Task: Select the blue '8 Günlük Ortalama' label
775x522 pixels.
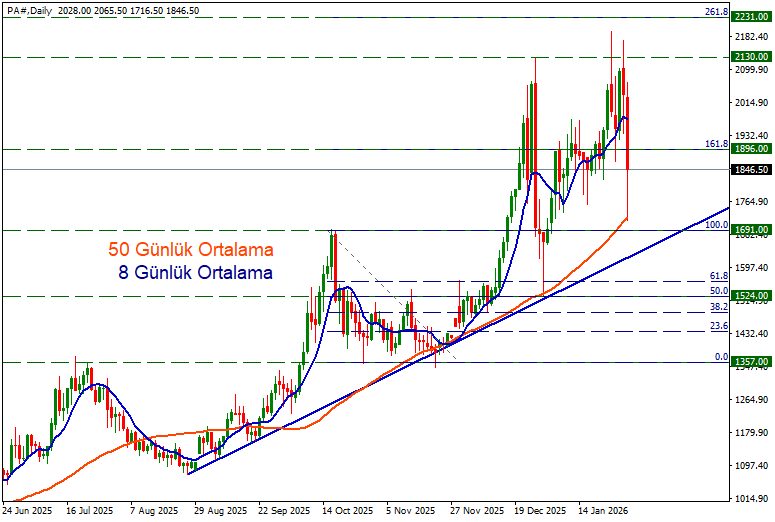Action: click(196, 271)
